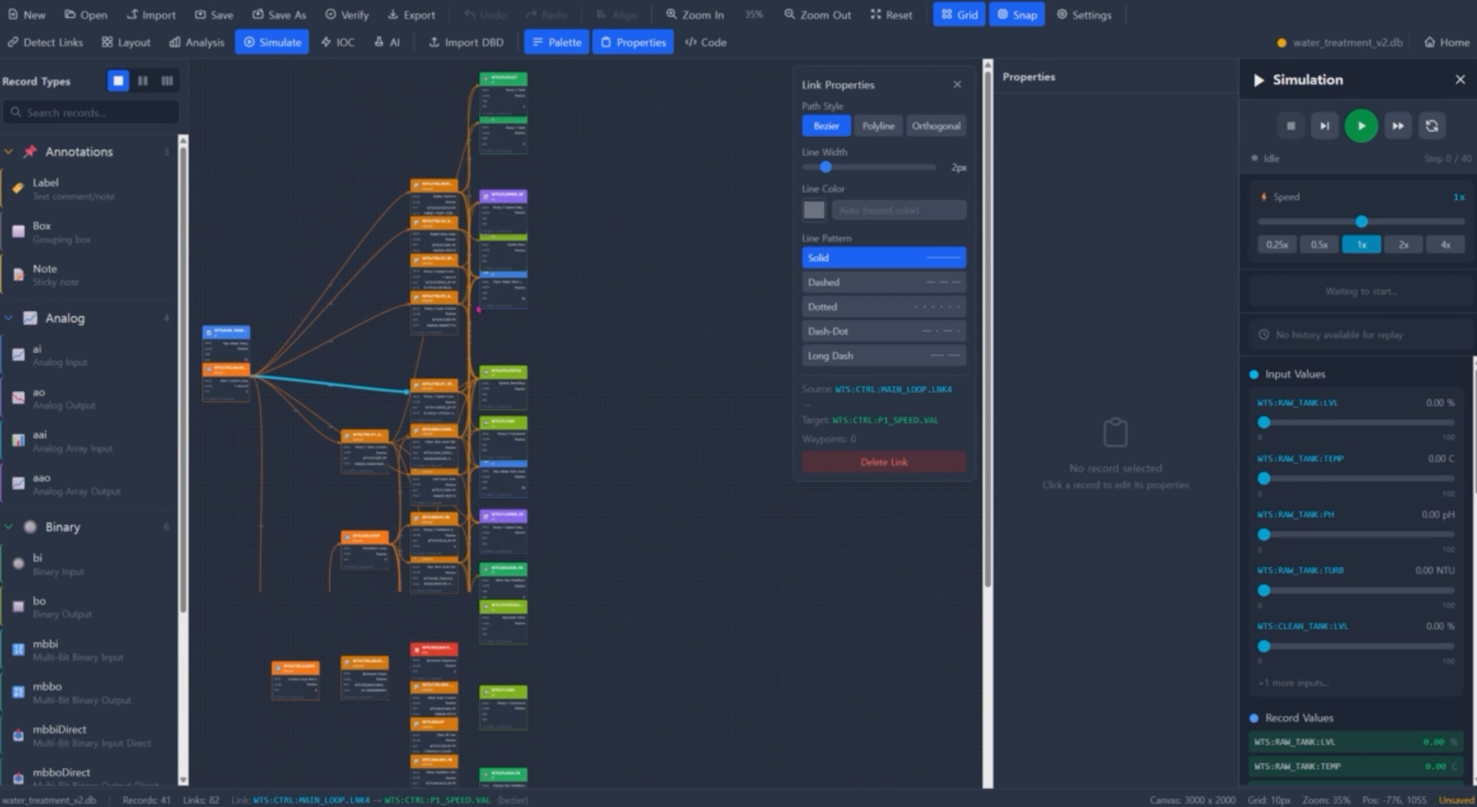Toggle the Simulate panel
The image size is (1477, 807).
coord(272,42)
